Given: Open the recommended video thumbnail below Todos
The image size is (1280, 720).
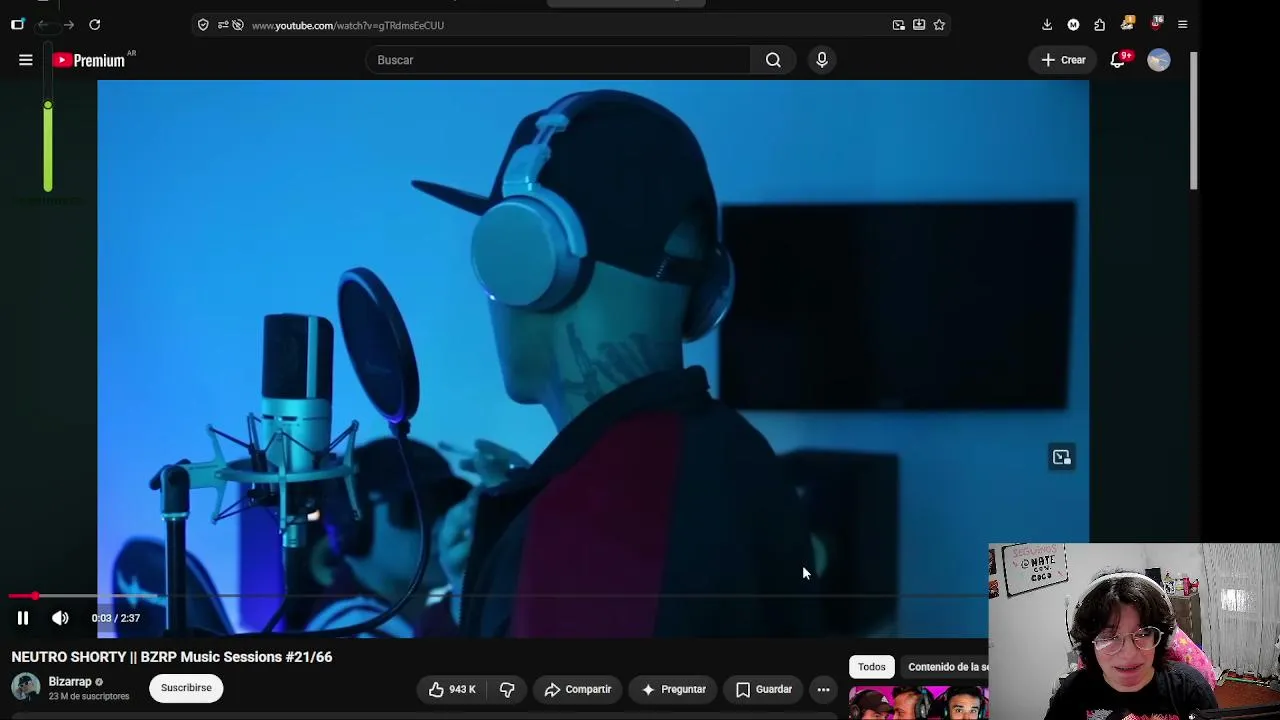Looking at the screenshot, I should click(919, 702).
